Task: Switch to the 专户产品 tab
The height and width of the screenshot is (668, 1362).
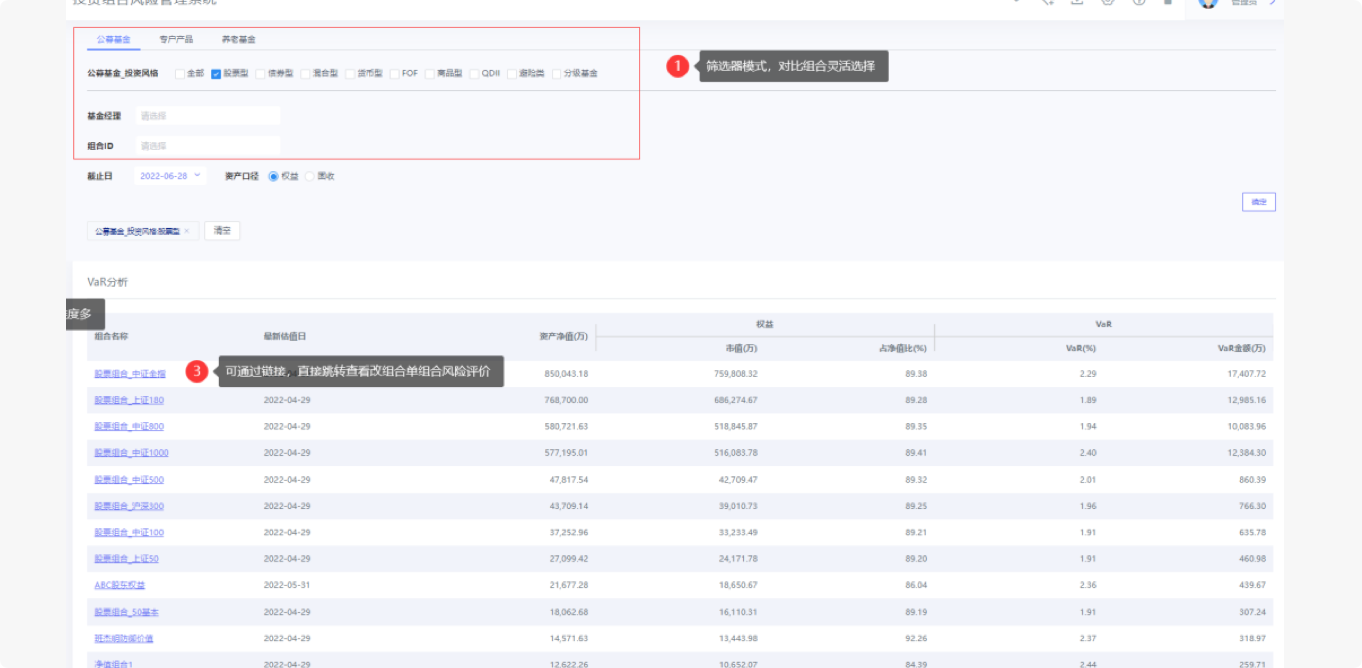Action: (x=176, y=40)
